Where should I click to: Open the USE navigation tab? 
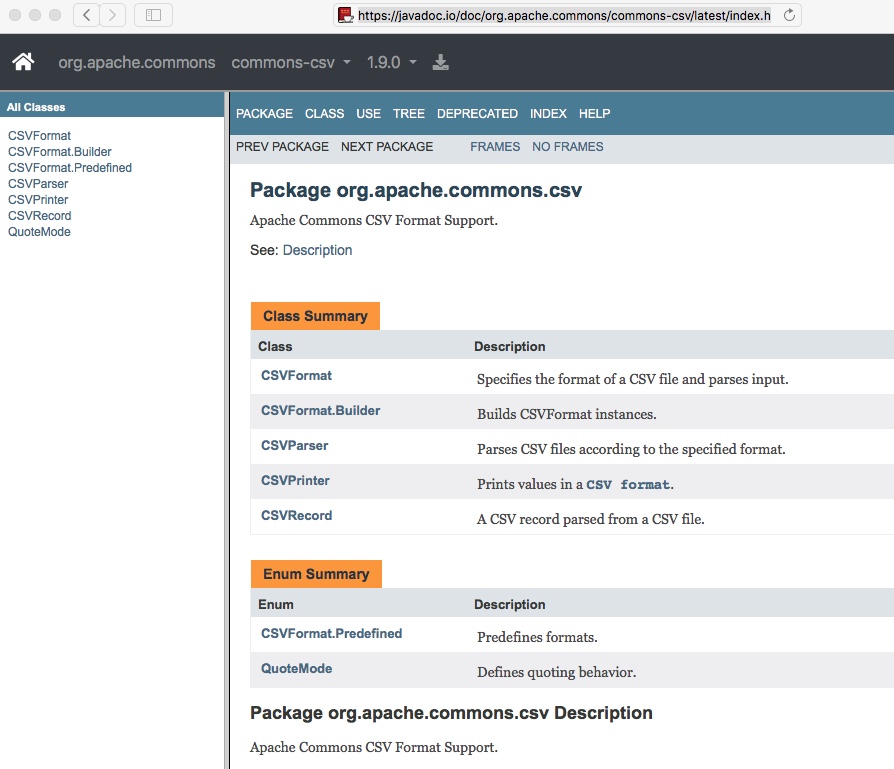coord(368,113)
